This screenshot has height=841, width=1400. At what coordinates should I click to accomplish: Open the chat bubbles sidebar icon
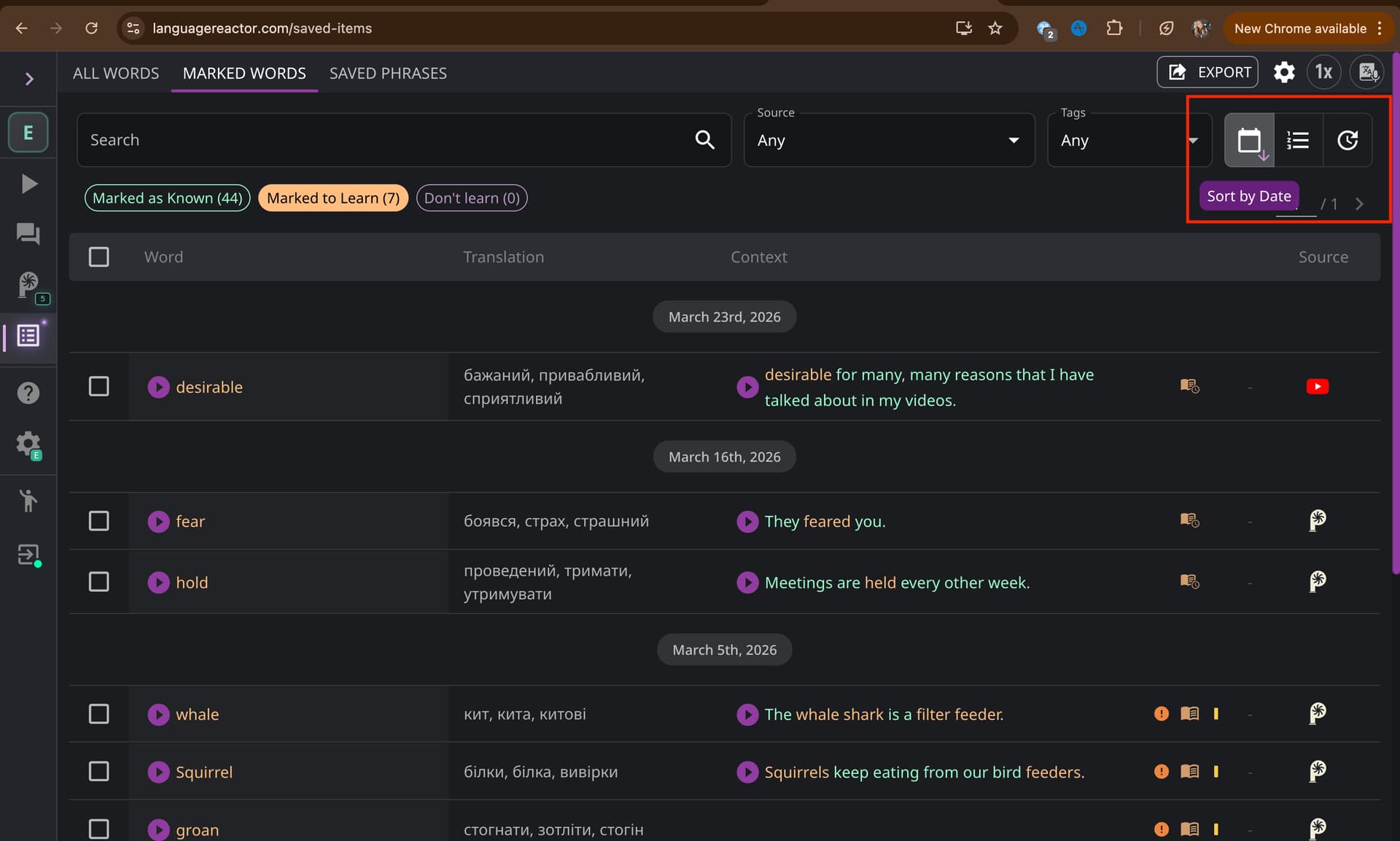pos(28,234)
